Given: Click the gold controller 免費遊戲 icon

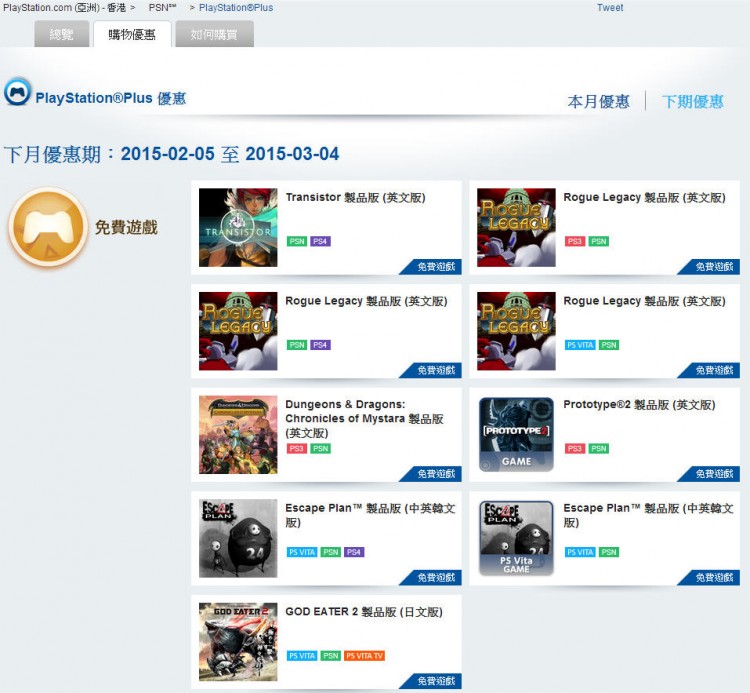Looking at the screenshot, I should point(48,227).
